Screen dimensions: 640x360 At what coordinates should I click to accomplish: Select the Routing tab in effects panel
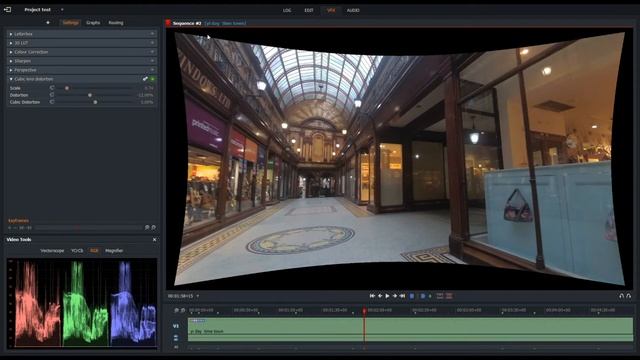[x=116, y=23]
